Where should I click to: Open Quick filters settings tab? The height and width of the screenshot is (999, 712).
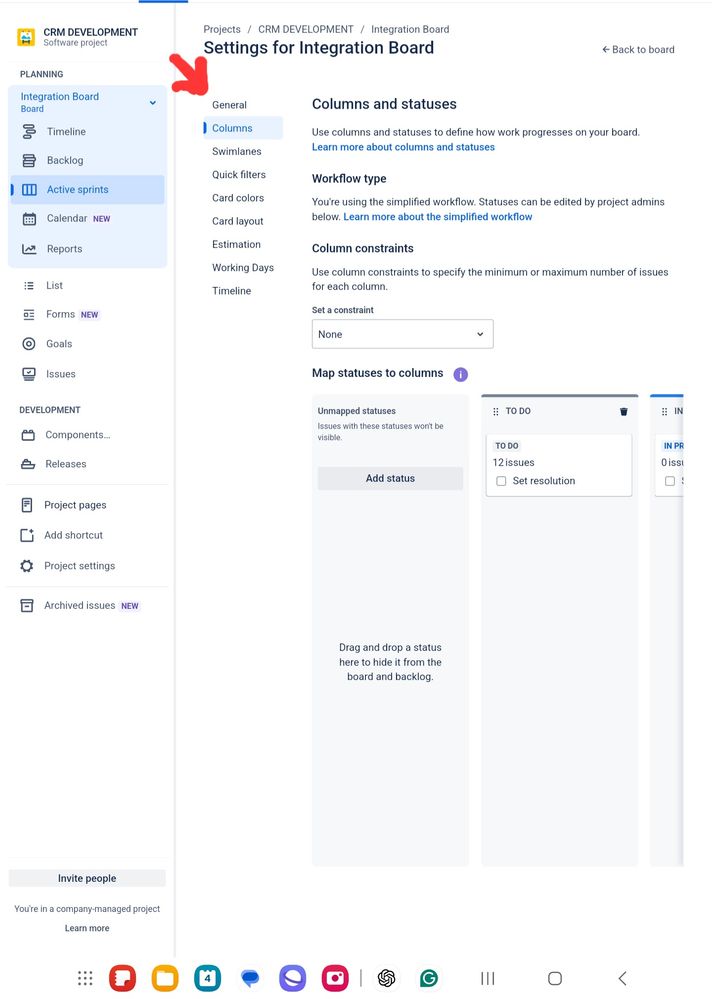239,175
